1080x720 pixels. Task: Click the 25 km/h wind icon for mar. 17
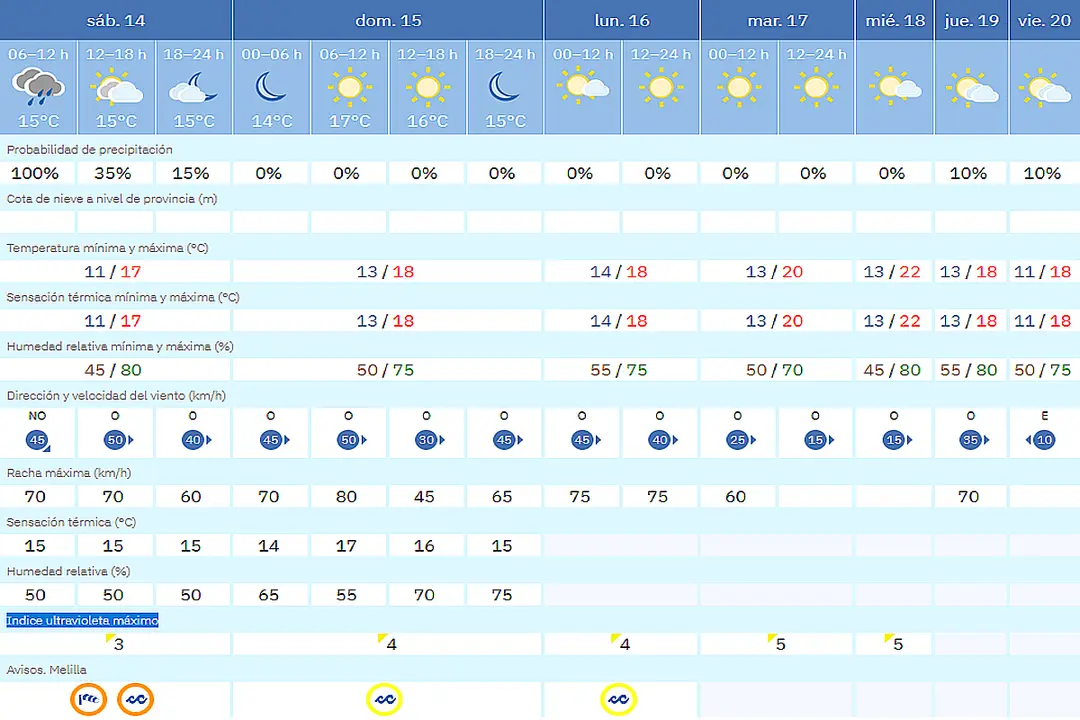click(740, 440)
